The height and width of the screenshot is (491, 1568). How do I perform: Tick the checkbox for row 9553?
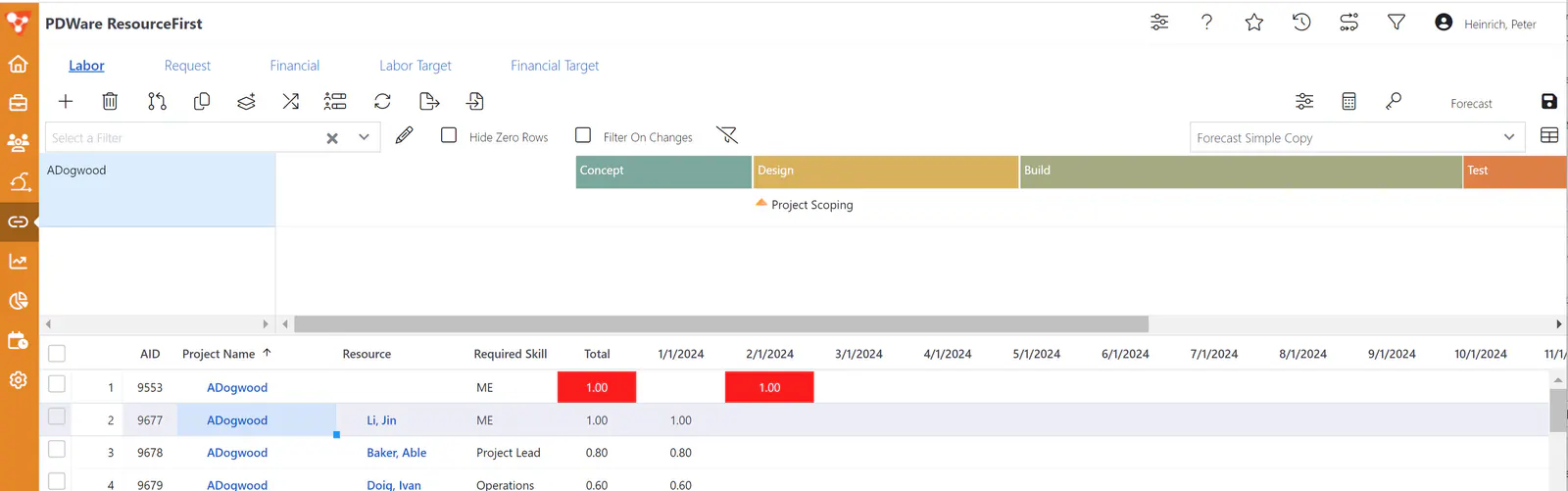57,384
